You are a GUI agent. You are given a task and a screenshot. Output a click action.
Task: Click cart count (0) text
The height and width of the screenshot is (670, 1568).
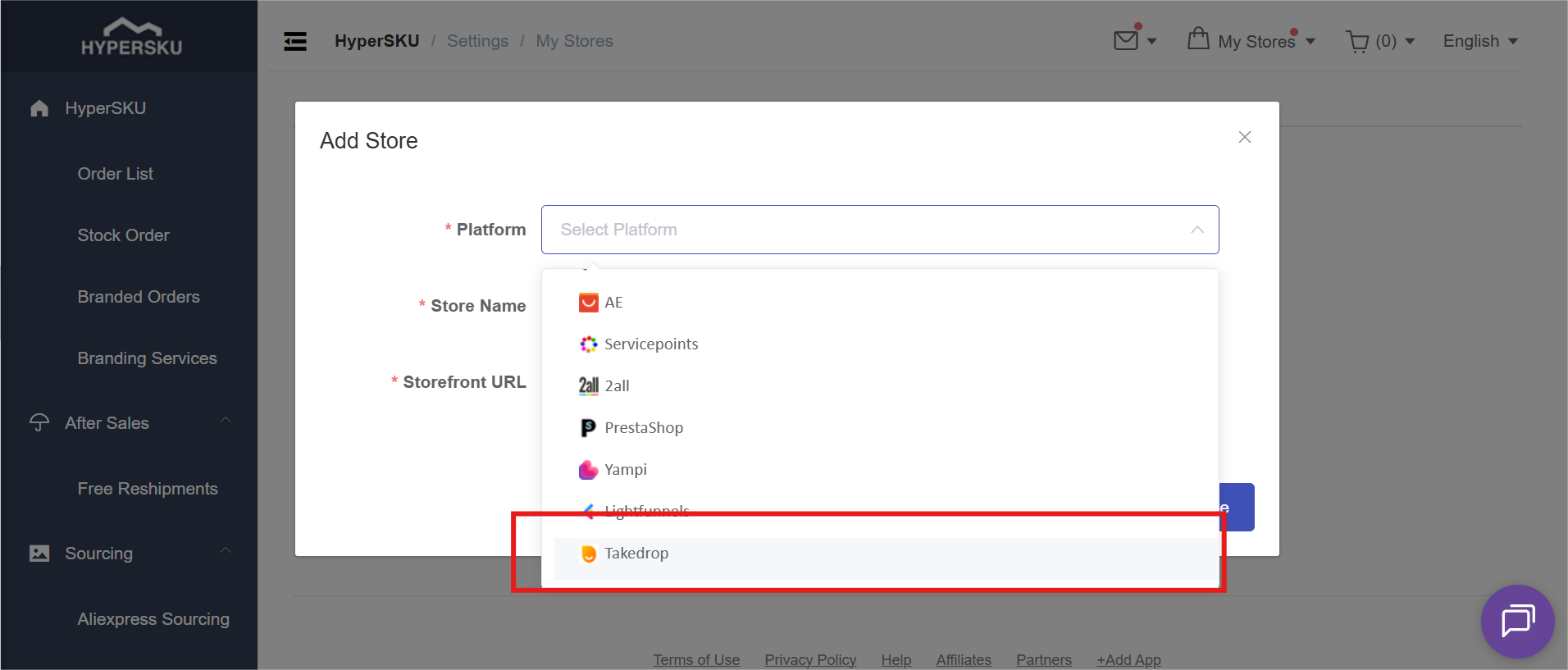[1386, 41]
